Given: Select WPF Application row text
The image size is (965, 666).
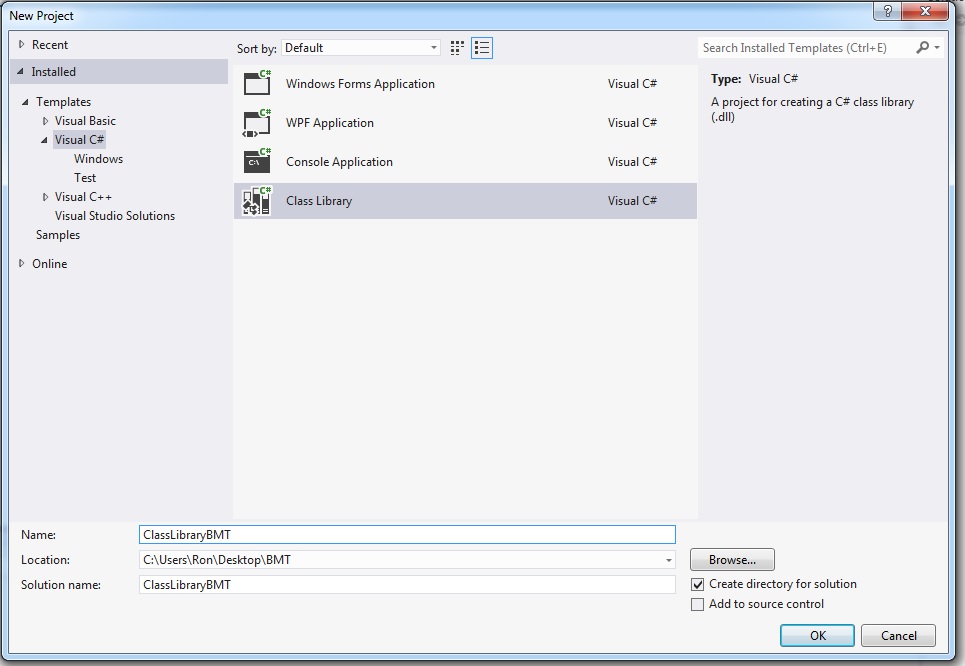Looking at the screenshot, I should [x=330, y=122].
